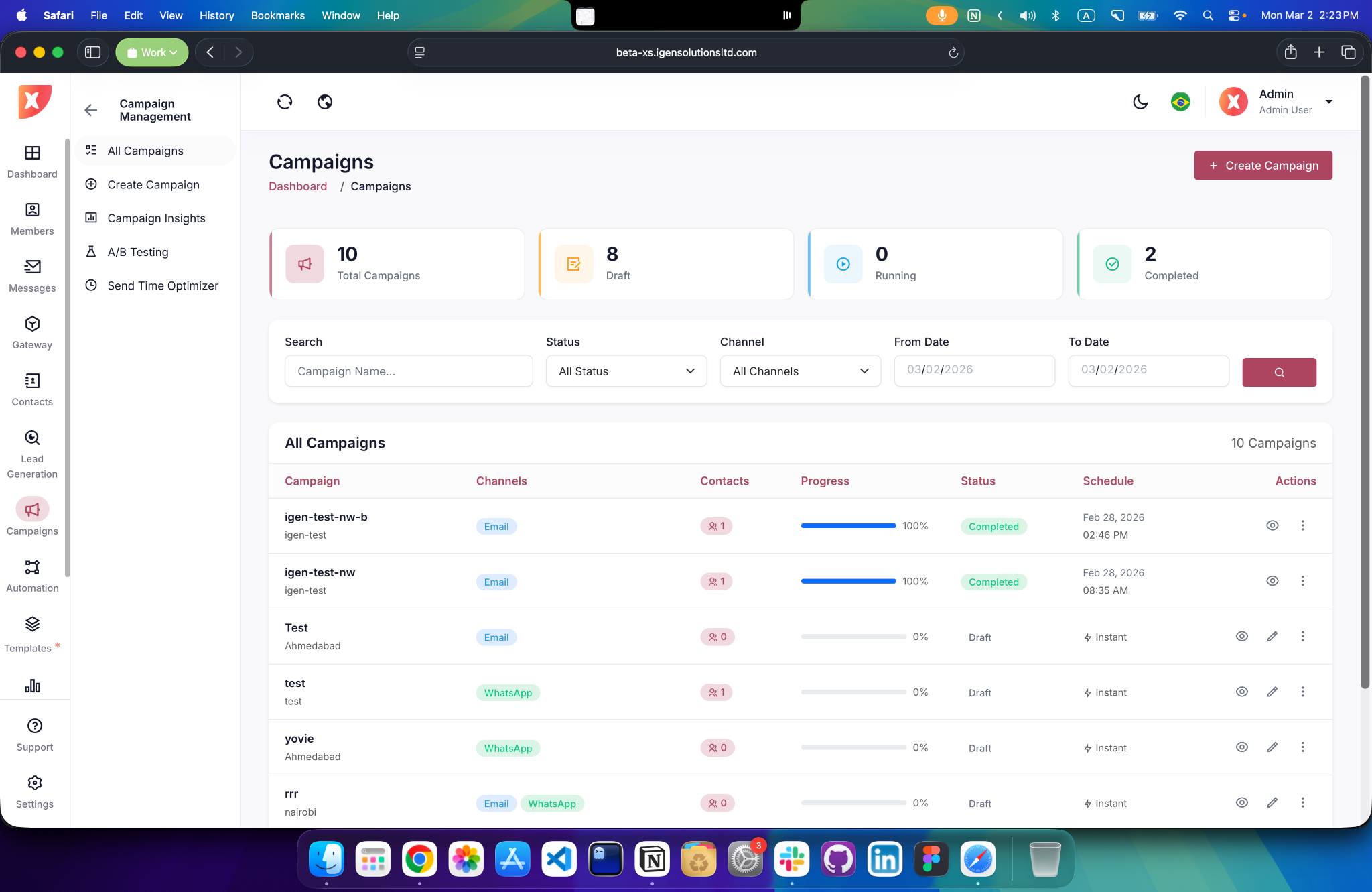Click the Brazil flag language icon
The width and height of the screenshot is (1372, 892).
coord(1180,102)
